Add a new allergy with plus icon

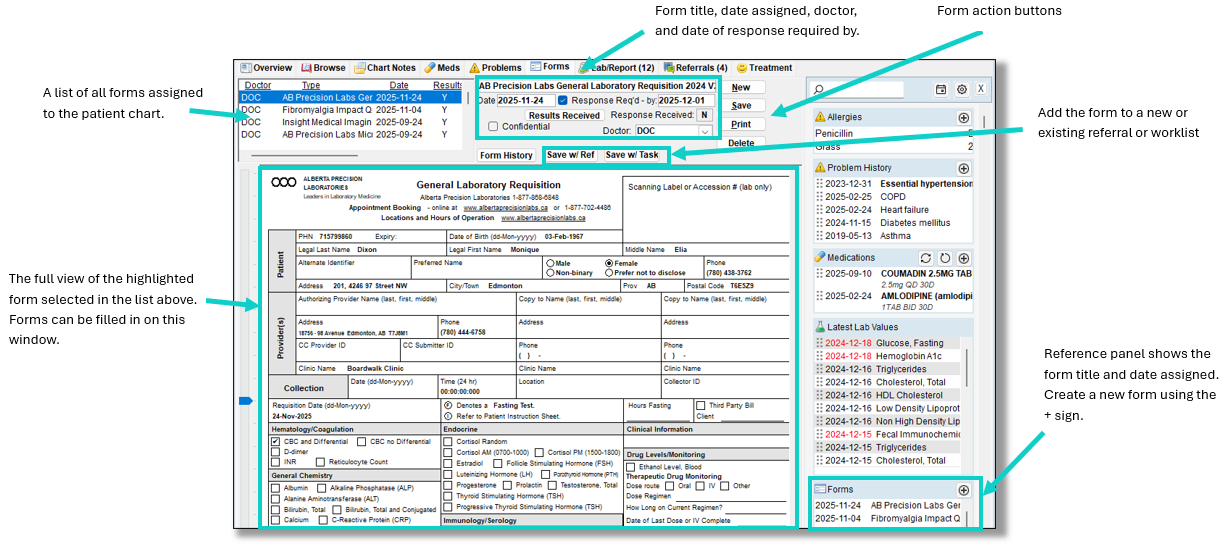963,117
